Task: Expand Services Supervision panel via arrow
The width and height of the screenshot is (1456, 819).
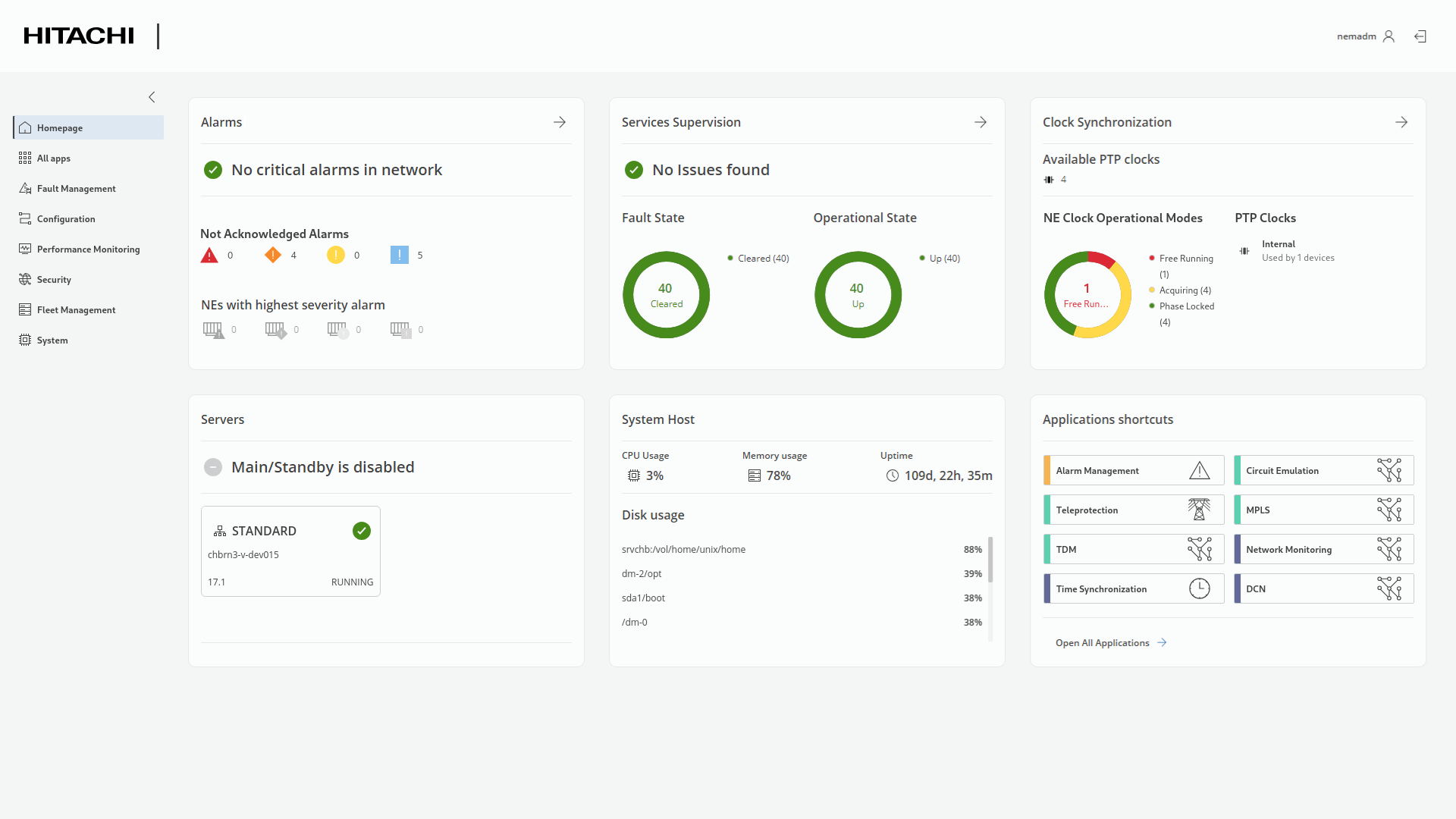Action: point(981,122)
